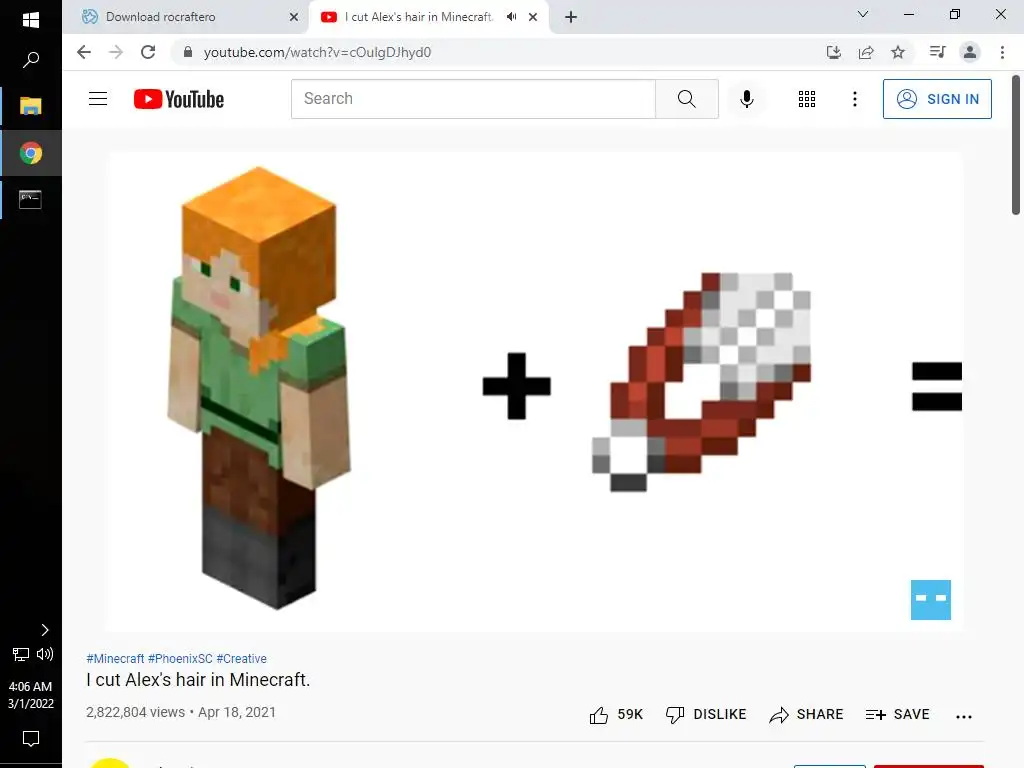Open the YouTube apps grid
1024x768 pixels.
click(x=807, y=99)
